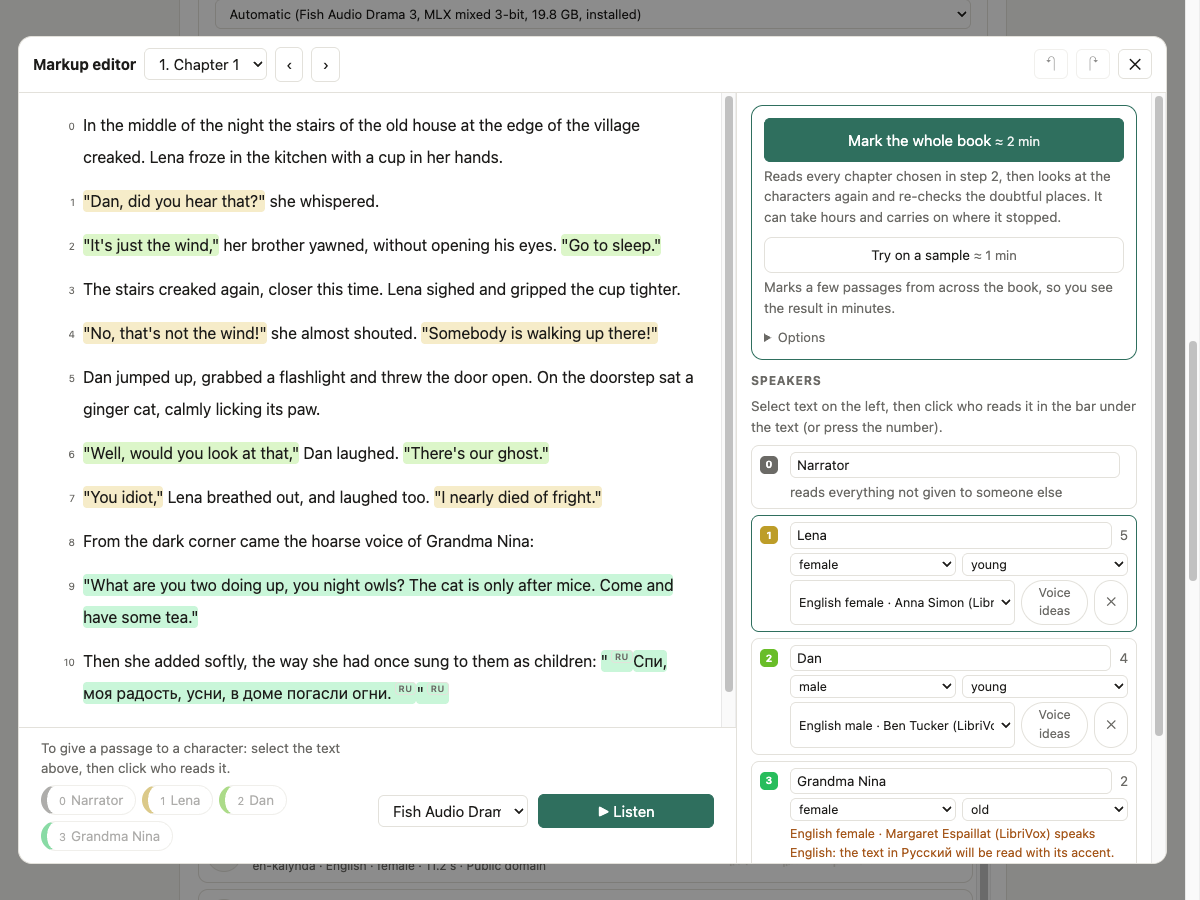Open Dan's voice dropdown Ben Tucker
This screenshot has height=900, width=1200.
902,725
